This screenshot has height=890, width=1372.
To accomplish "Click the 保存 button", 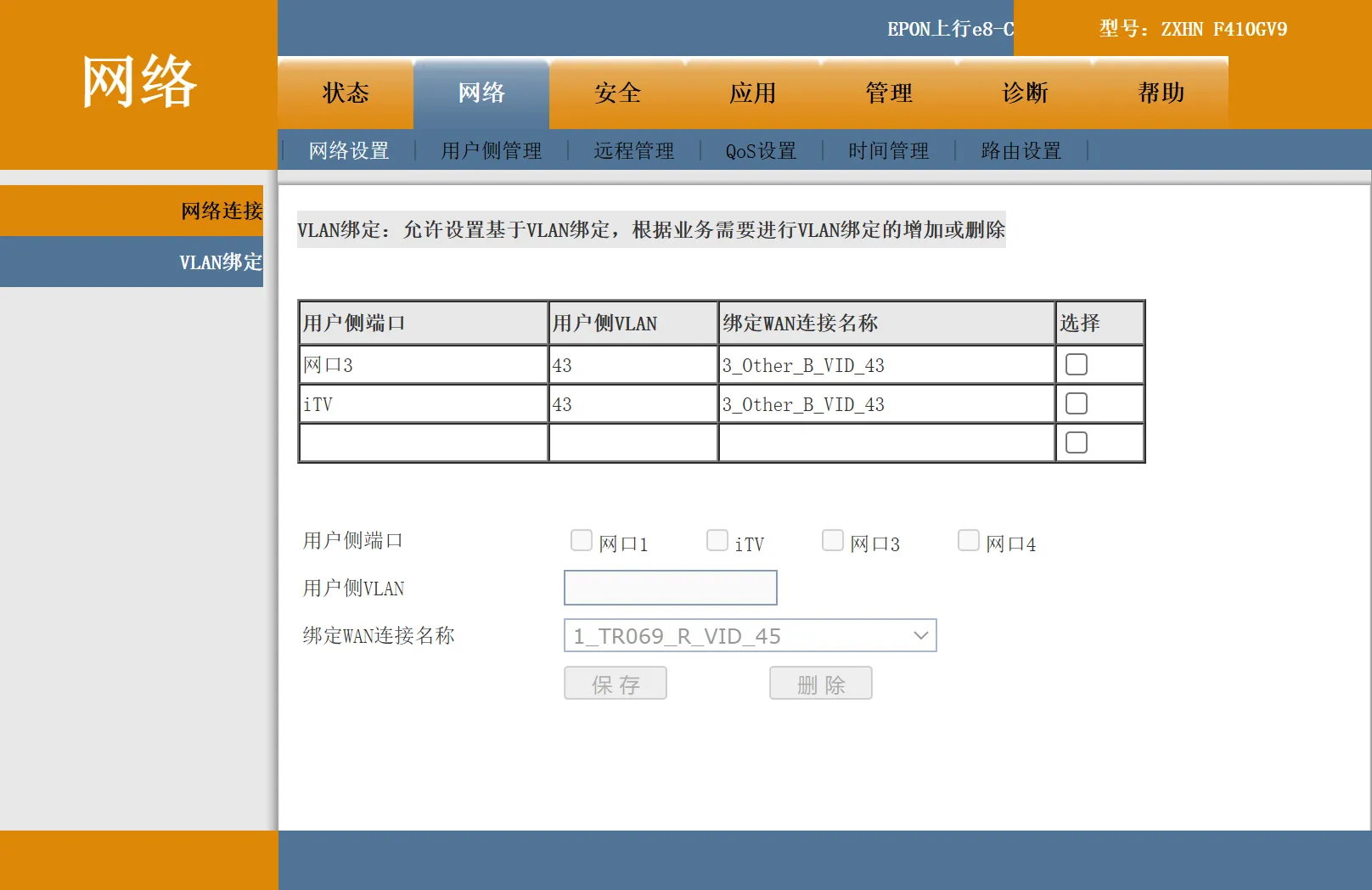I will pyautogui.click(x=615, y=683).
